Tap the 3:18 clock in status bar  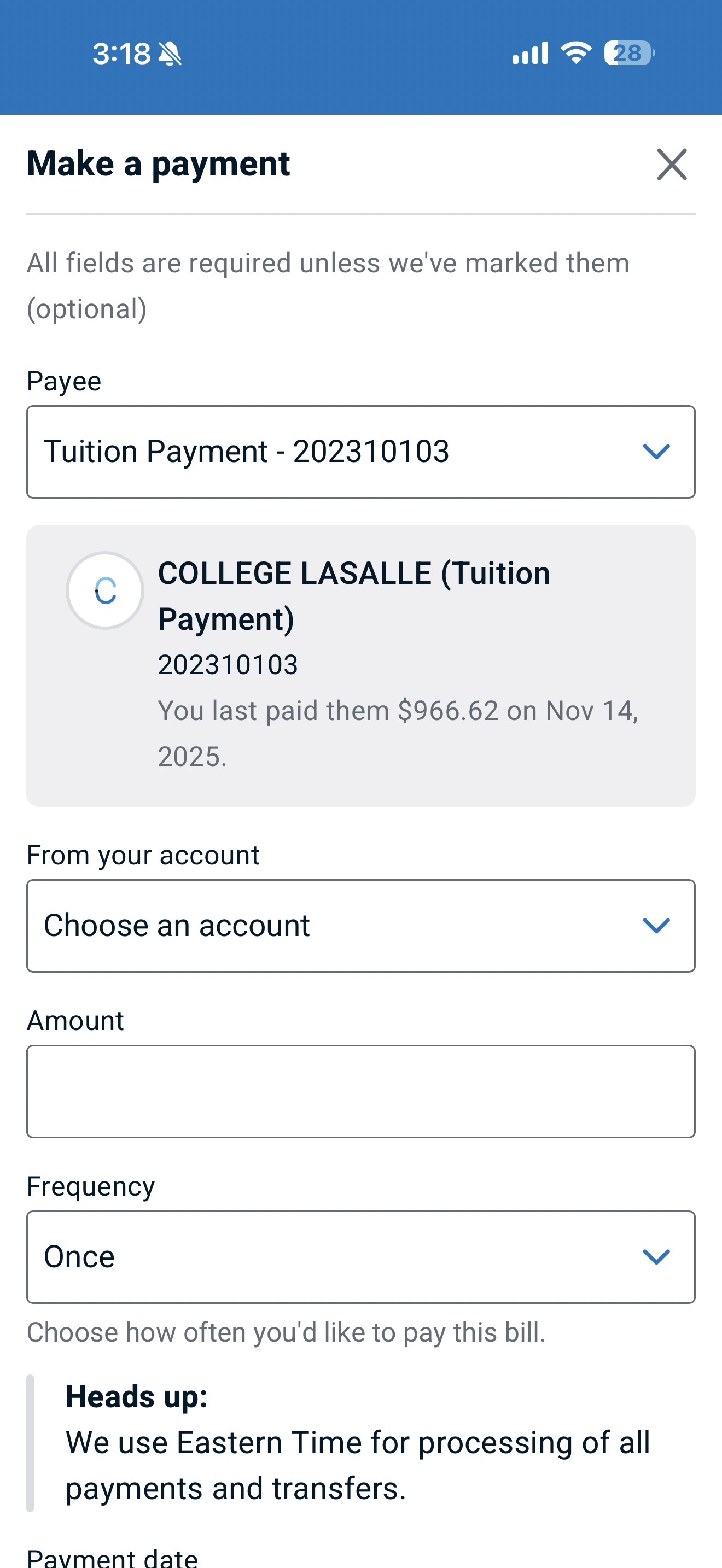122,54
